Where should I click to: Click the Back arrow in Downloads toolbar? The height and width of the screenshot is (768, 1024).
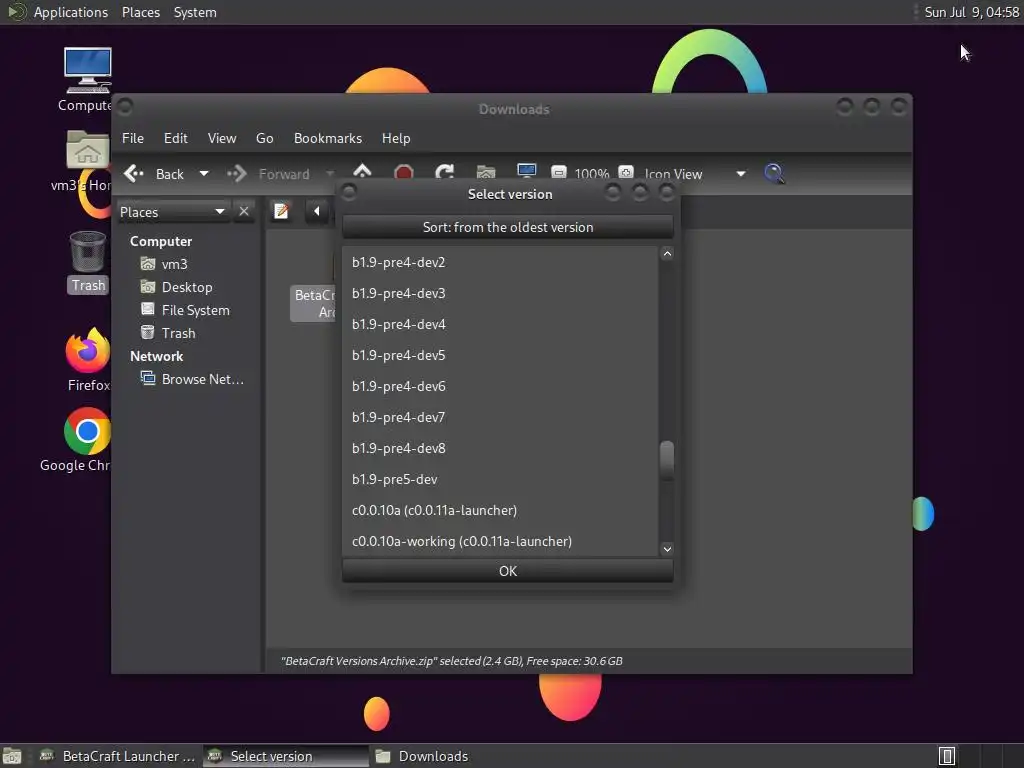134,174
